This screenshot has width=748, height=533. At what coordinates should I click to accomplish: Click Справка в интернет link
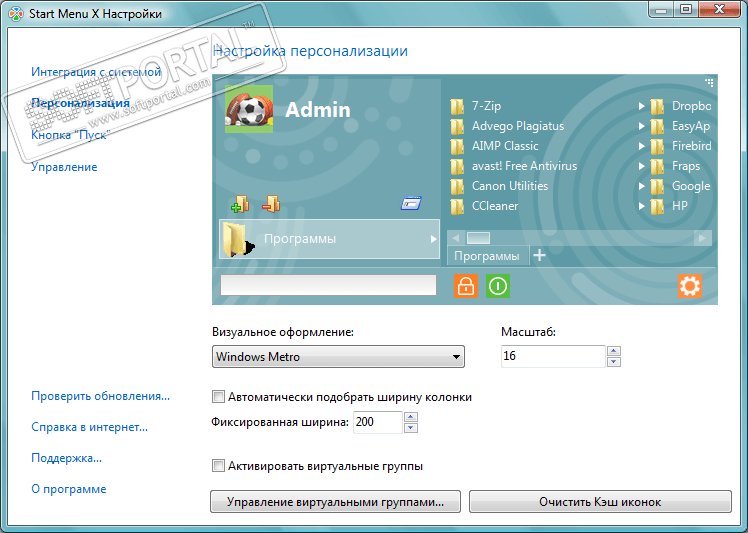tap(89, 427)
